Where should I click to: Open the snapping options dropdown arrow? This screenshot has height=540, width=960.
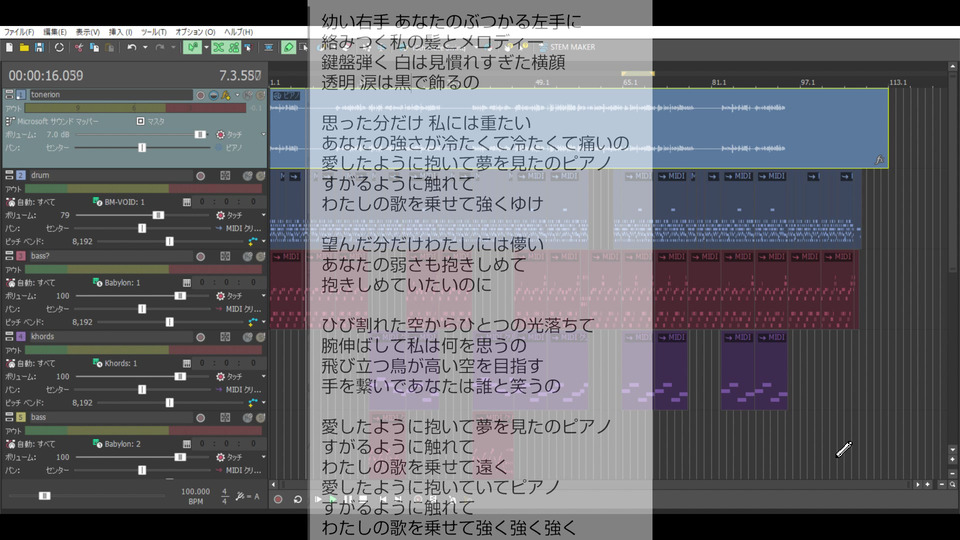[x=206, y=47]
